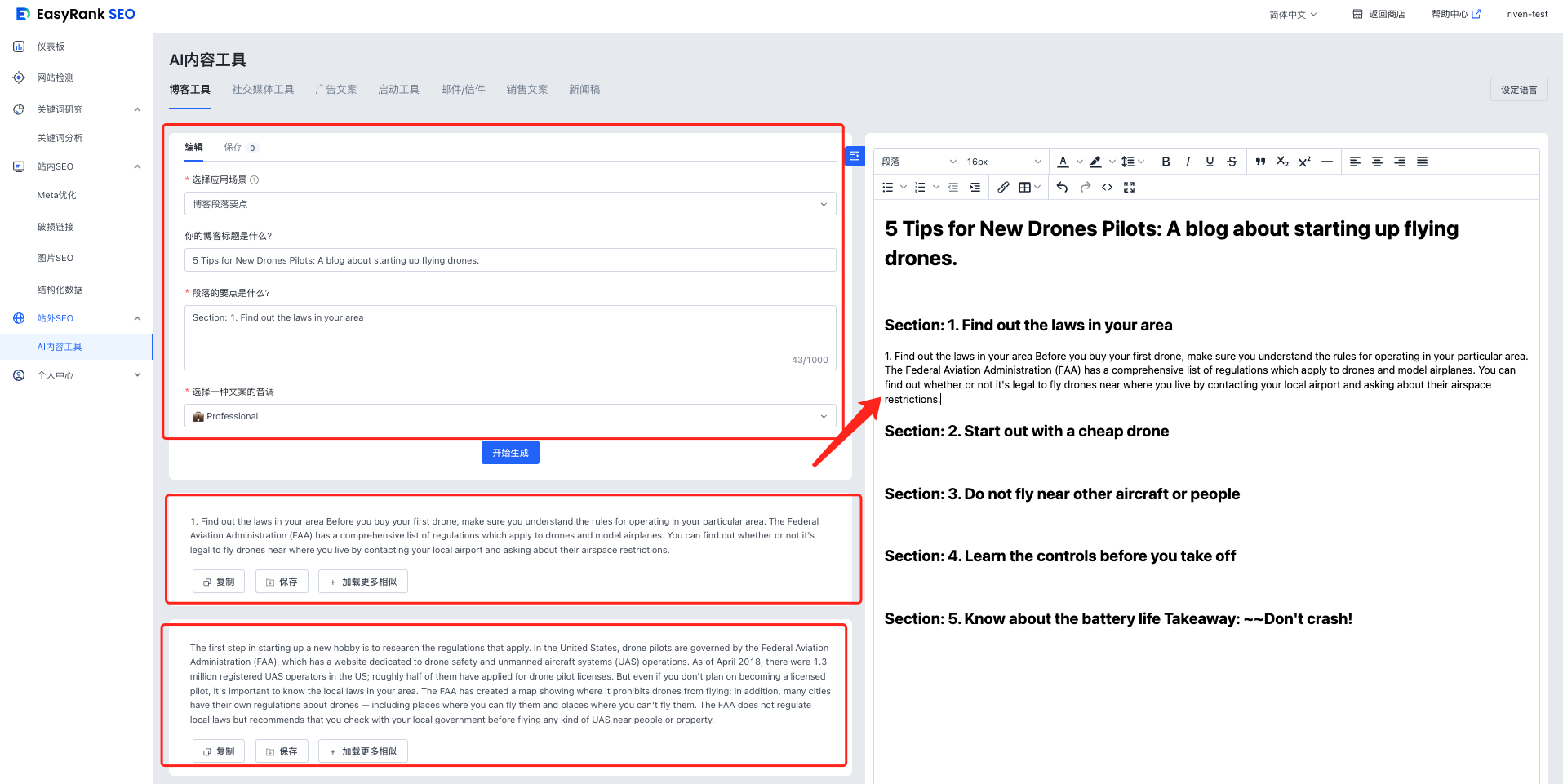Image resolution: width=1563 pixels, height=784 pixels.
Task: Apply strikethrough formatting
Action: (1232, 162)
